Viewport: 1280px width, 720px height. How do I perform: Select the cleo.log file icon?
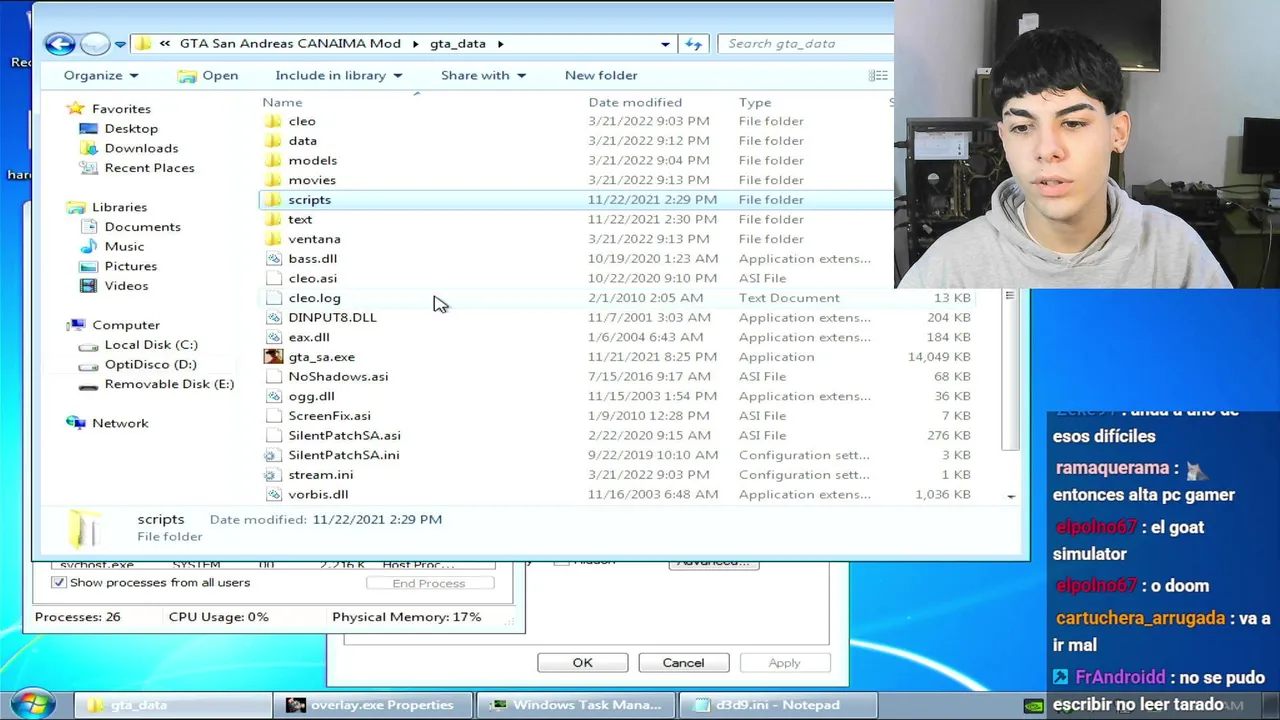click(x=274, y=298)
